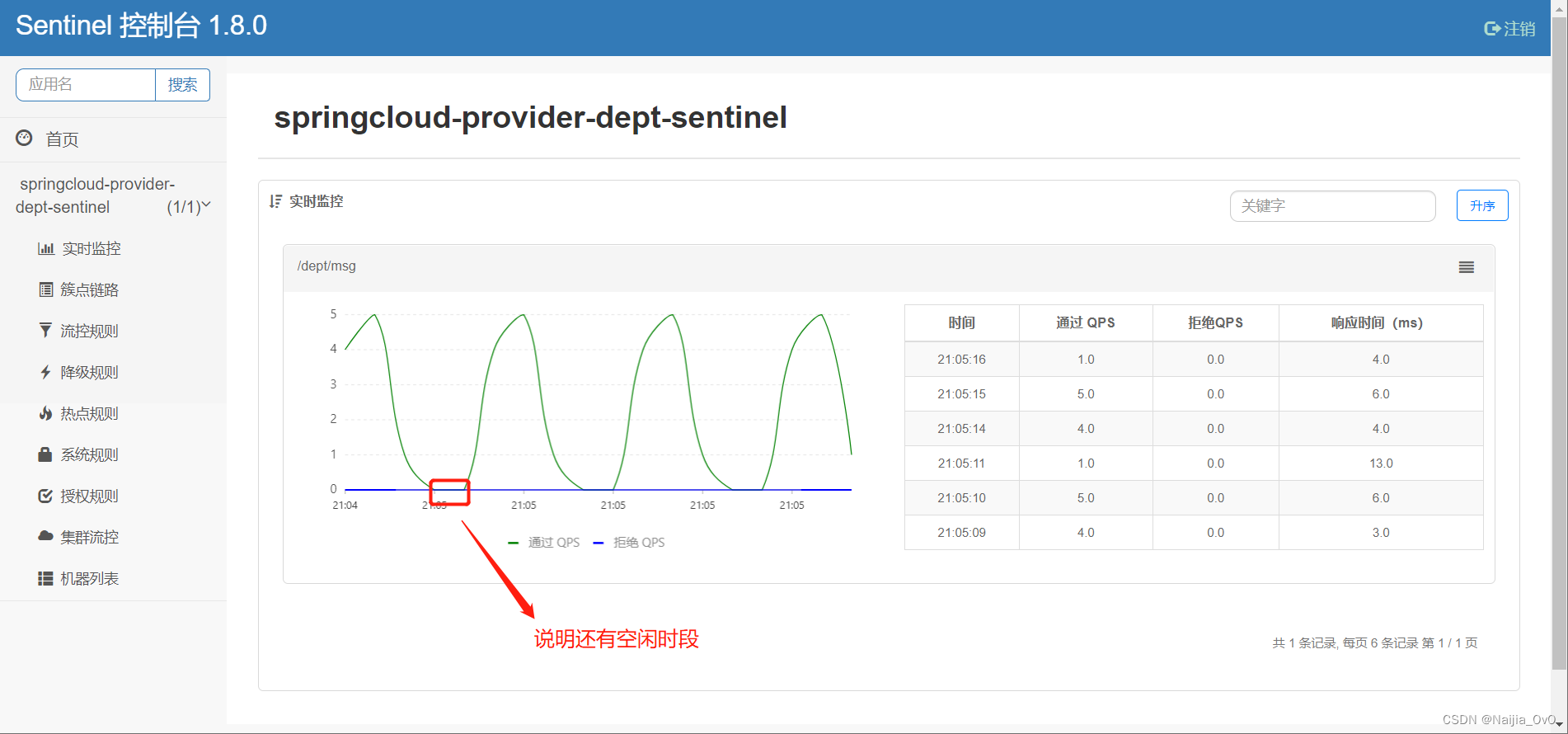Select the 21:05:11 table row time
The height and width of the screenshot is (734, 1568).
pos(961,463)
